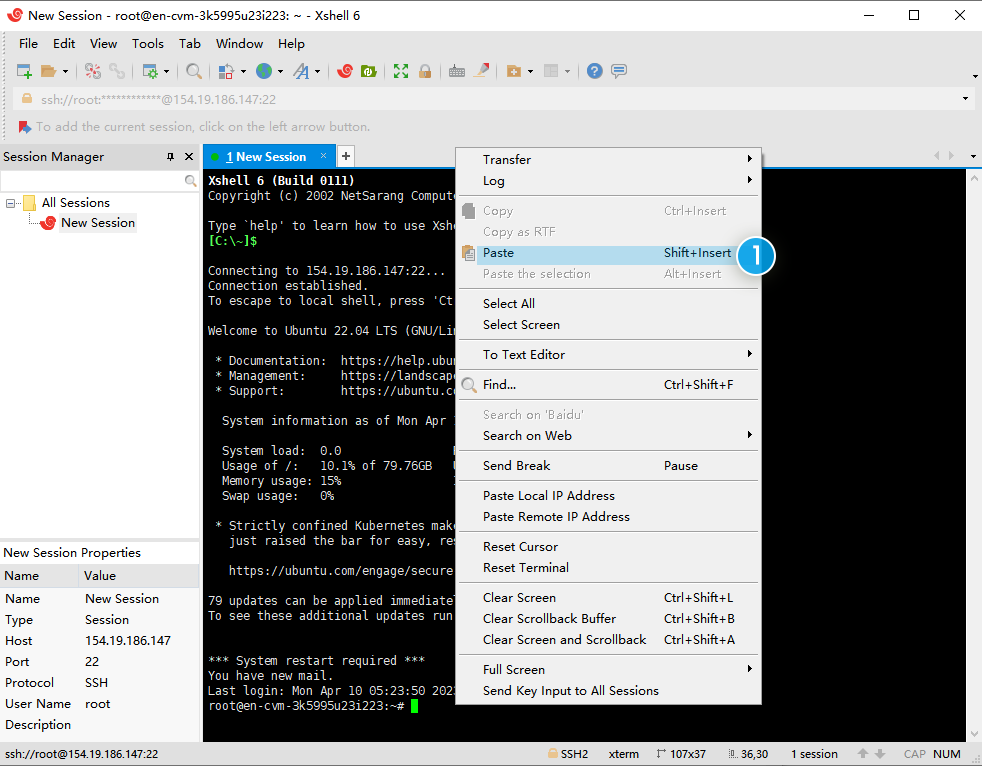Open the Window menu
Image resolution: width=982 pixels, height=766 pixels.
[x=239, y=44]
